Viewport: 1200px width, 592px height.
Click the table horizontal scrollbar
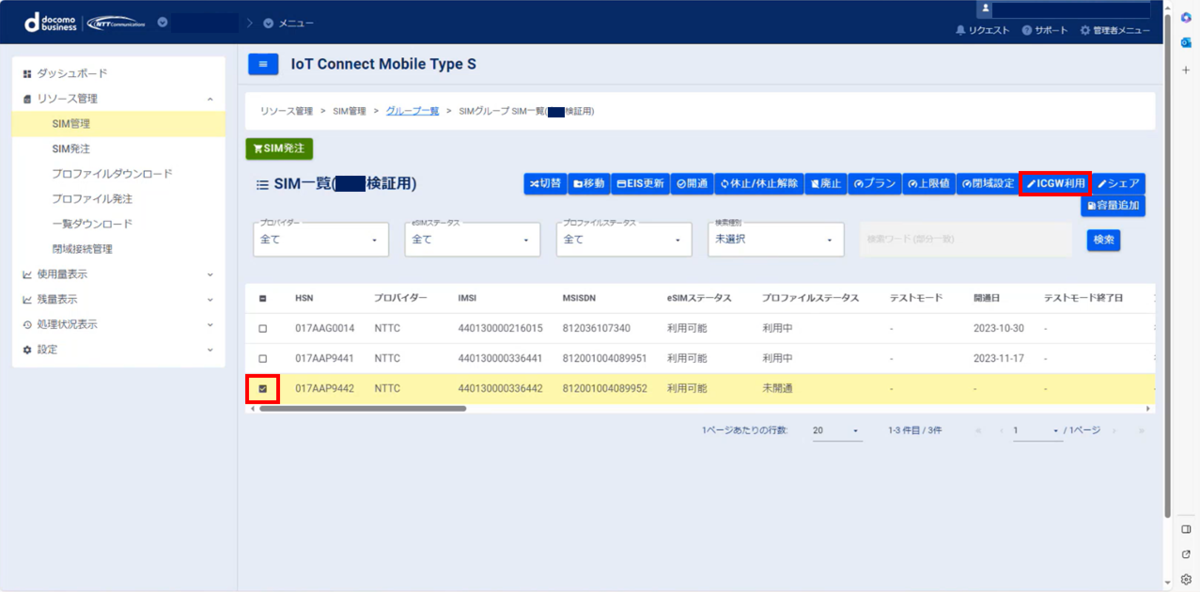click(x=362, y=408)
